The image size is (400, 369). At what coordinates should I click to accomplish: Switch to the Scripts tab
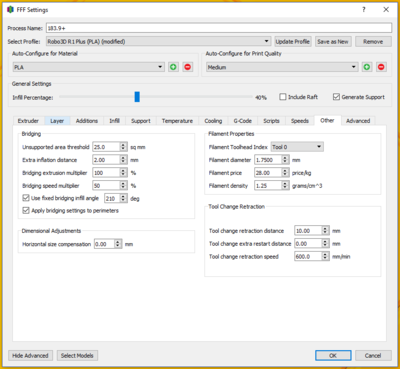pyautogui.click(x=271, y=121)
